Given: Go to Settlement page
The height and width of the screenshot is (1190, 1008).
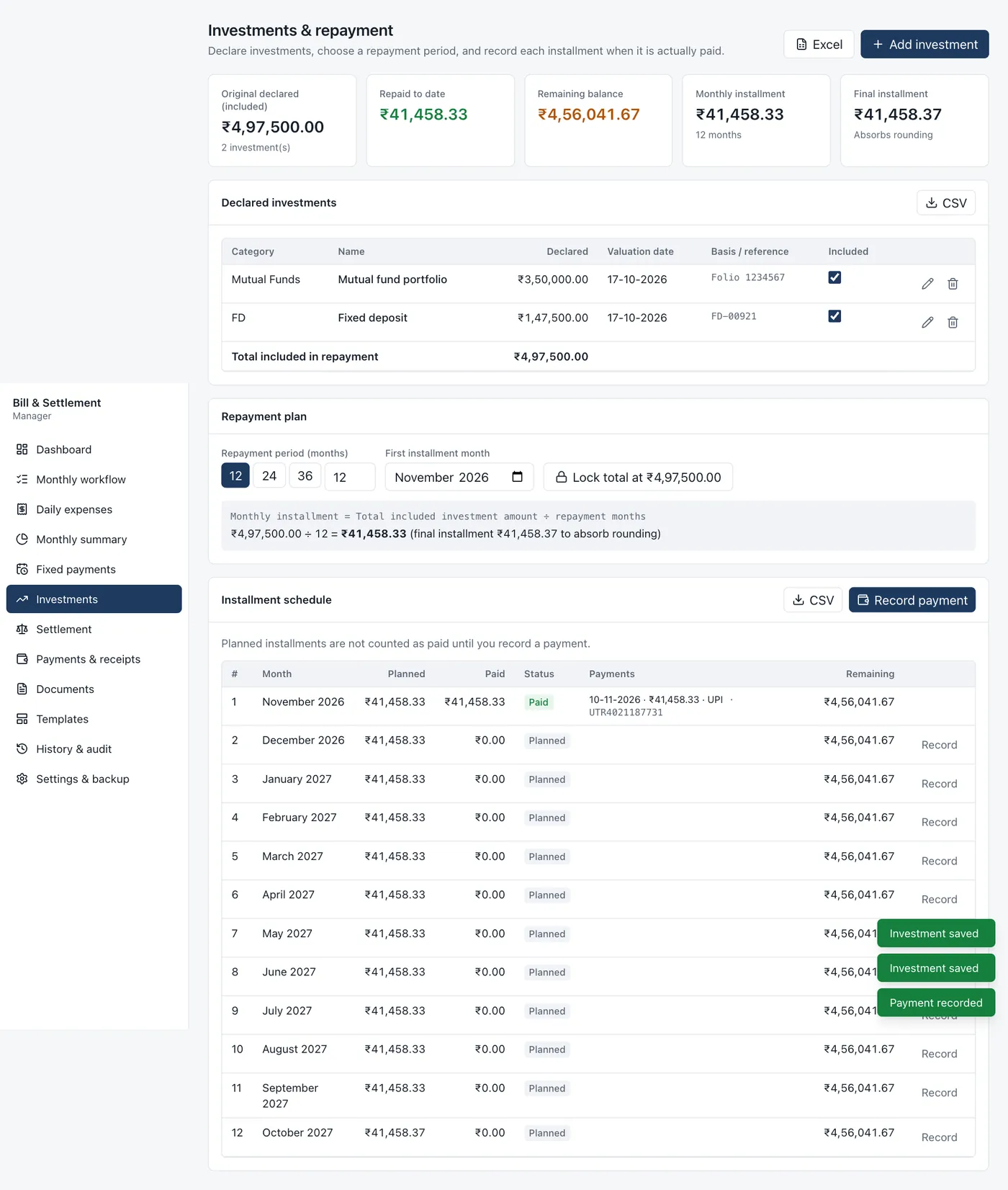Looking at the screenshot, I should coord(94,629).
